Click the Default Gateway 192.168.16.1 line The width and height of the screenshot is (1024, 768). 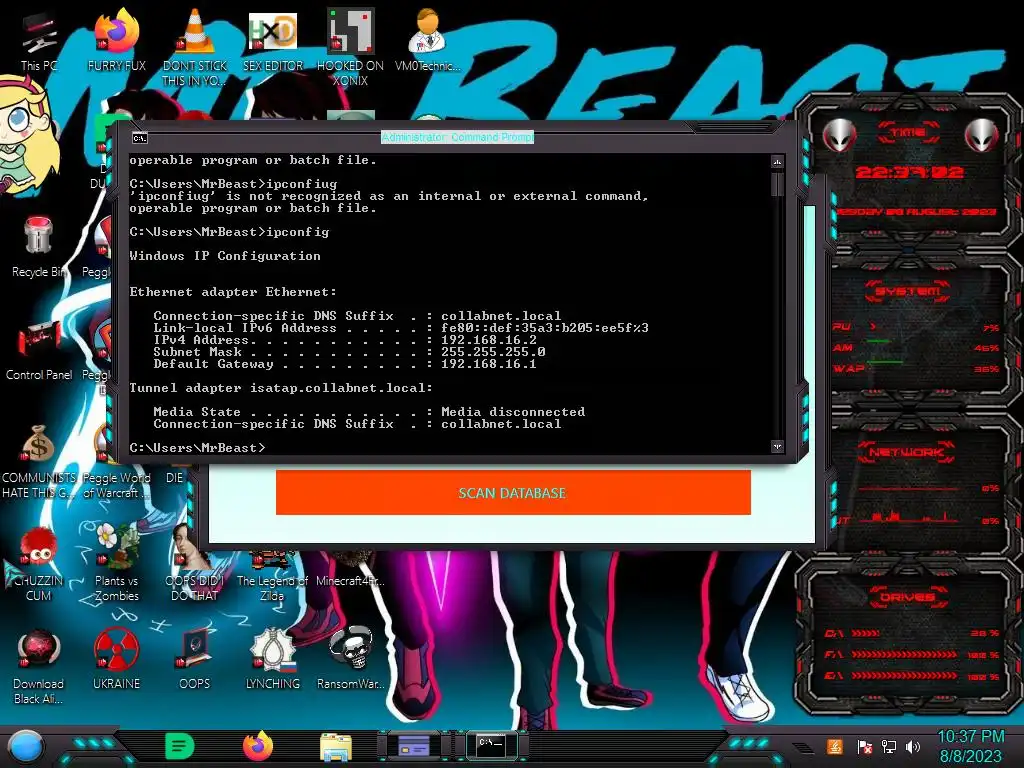(345, 364)
